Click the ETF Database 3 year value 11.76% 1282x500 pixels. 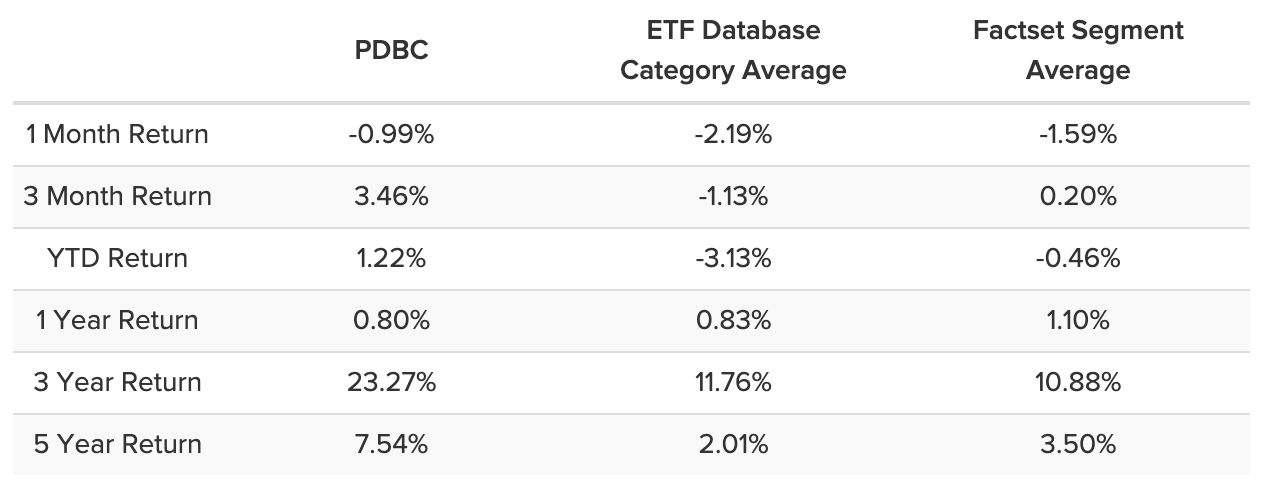click(x=733, y=382)
